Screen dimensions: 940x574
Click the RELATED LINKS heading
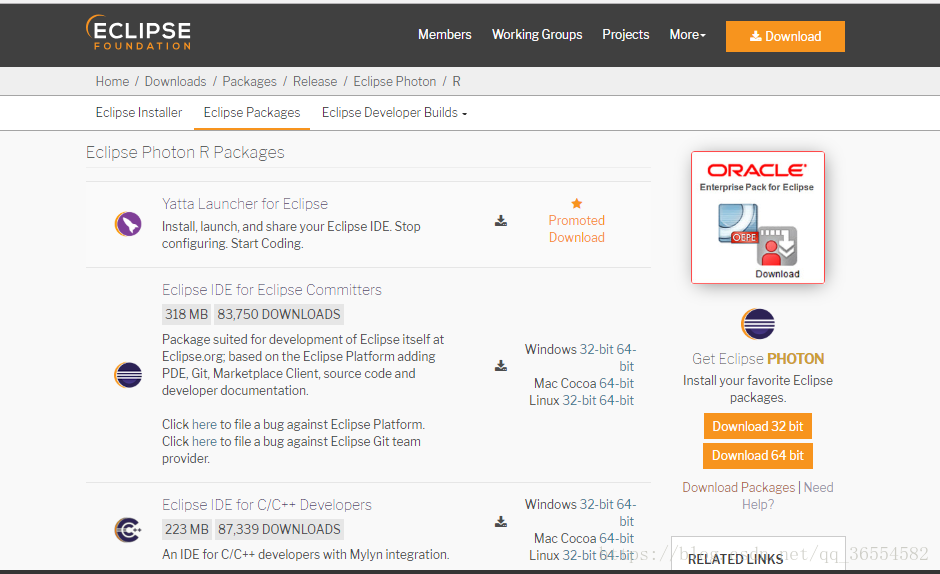(735, 559)
